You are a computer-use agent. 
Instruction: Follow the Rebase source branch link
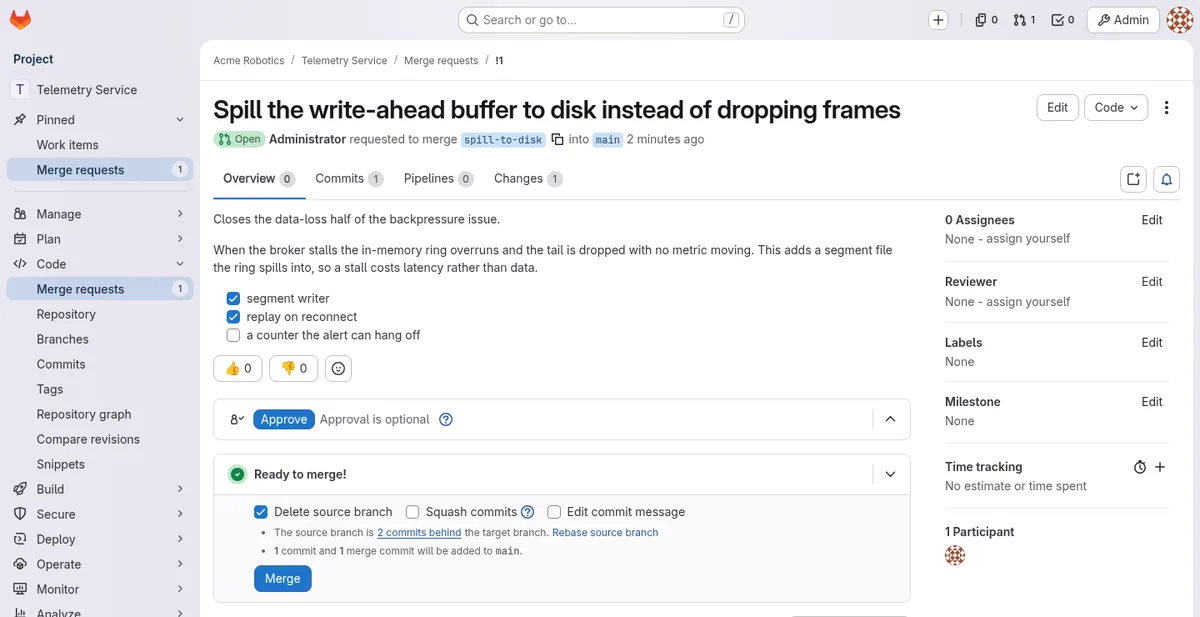pos(605,533)
